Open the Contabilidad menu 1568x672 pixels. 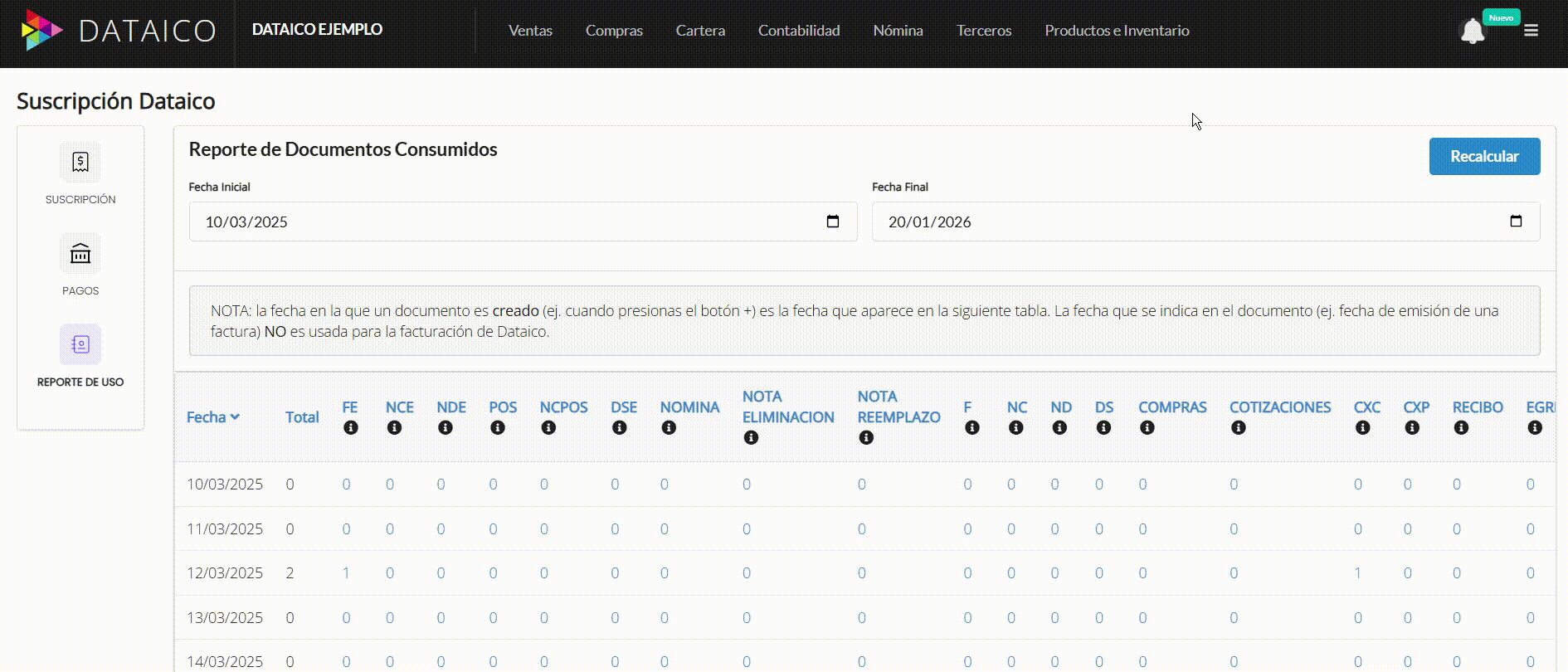(798, 31)
